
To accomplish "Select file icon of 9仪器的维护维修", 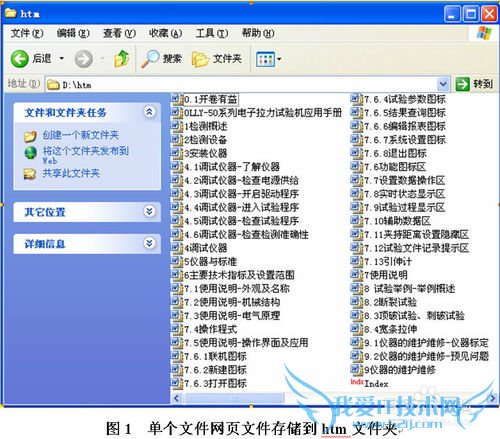I will click(357, 369).
